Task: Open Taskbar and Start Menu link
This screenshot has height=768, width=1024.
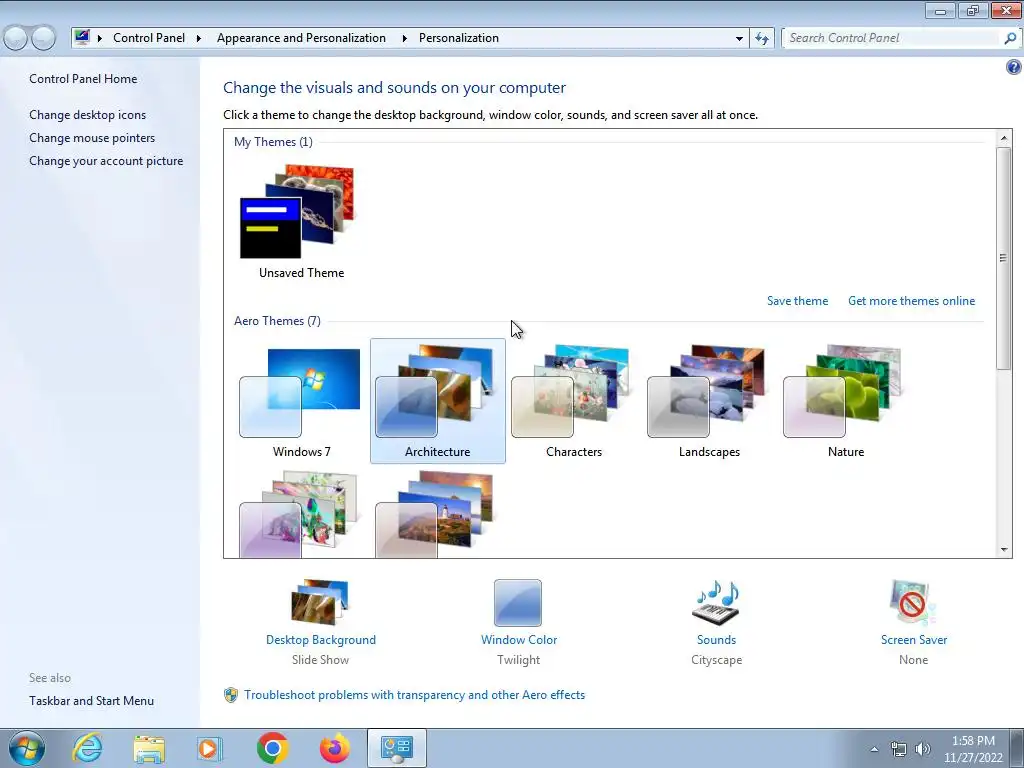Action: pos(91,701)
